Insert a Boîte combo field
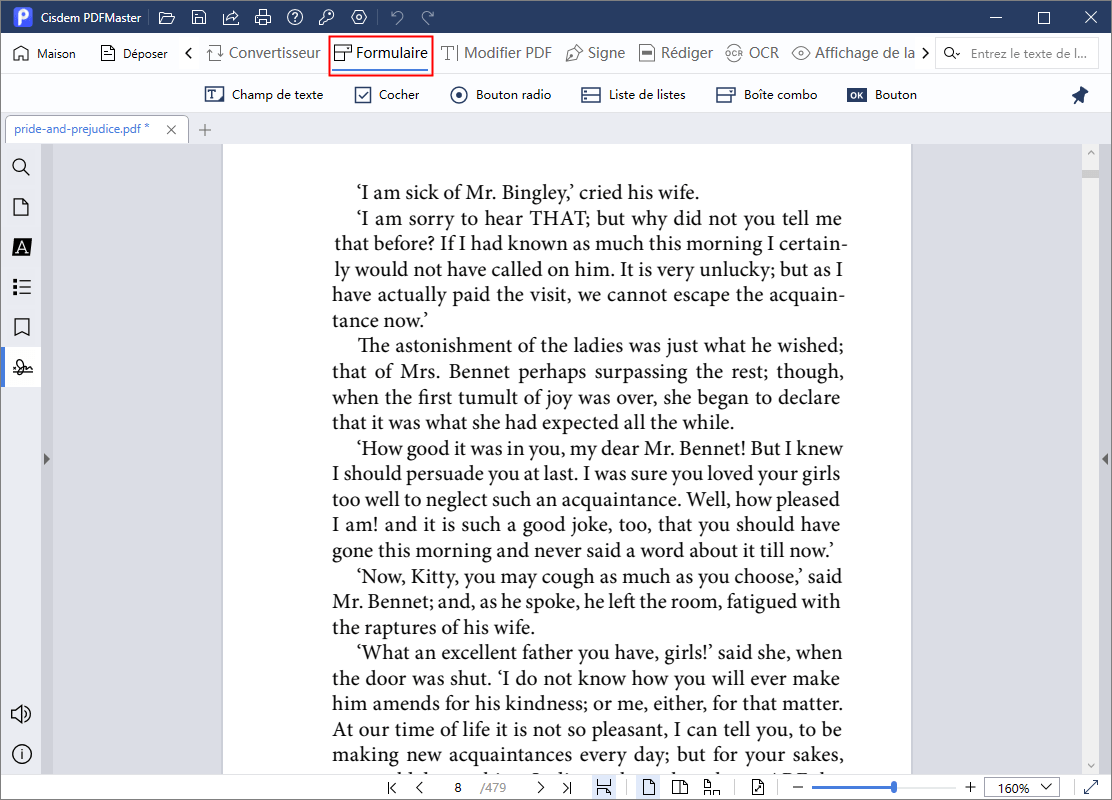The image size is (1112, 800). (767, 95)
